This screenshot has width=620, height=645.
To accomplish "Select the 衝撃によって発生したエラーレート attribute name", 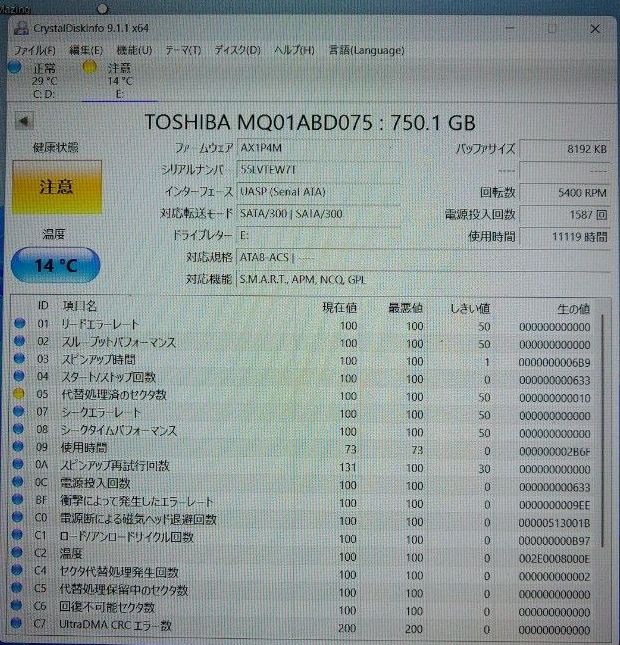I will pyautogui.click(x=137, y=501).
